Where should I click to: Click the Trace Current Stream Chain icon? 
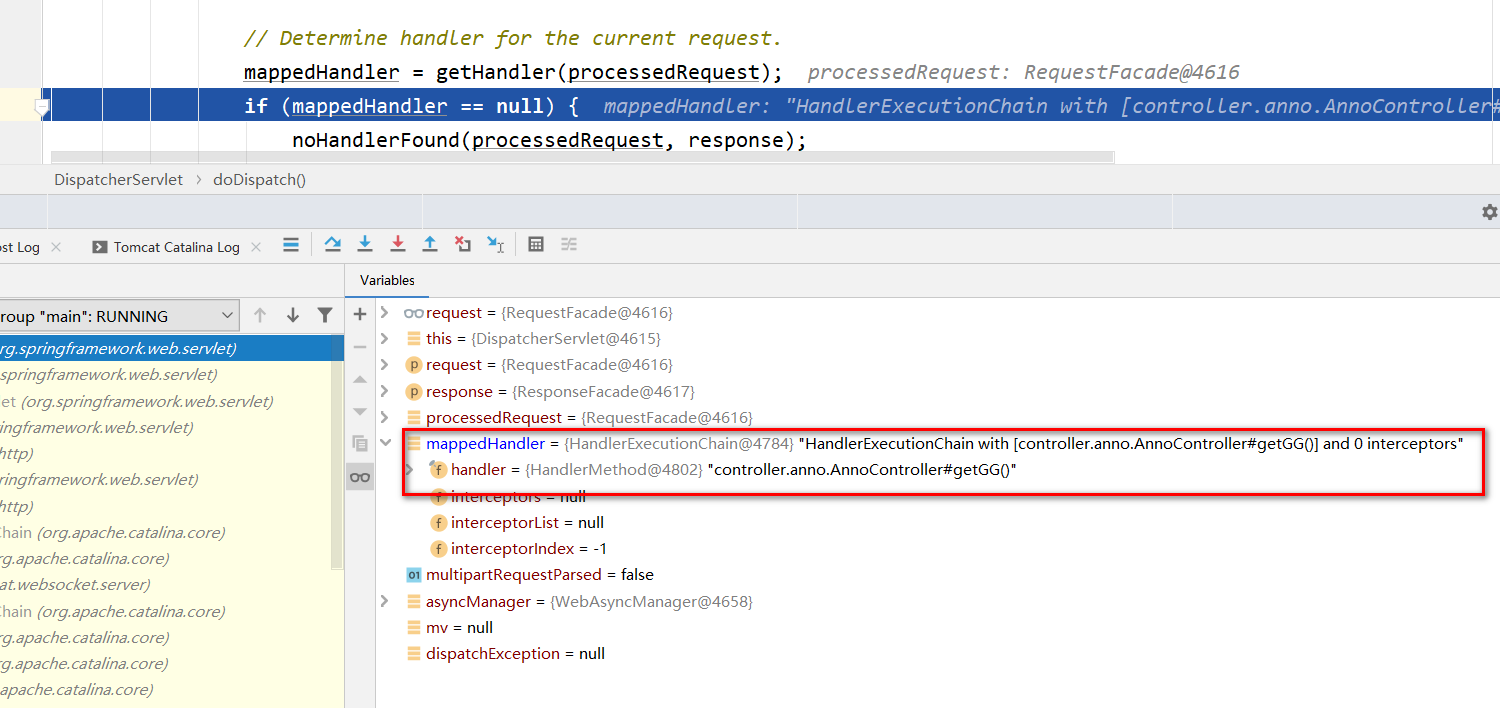(569, 244)
